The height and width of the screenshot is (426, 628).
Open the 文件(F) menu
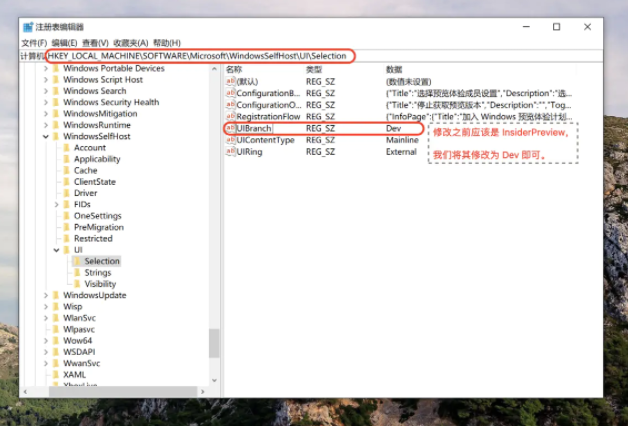click(34, 43)
